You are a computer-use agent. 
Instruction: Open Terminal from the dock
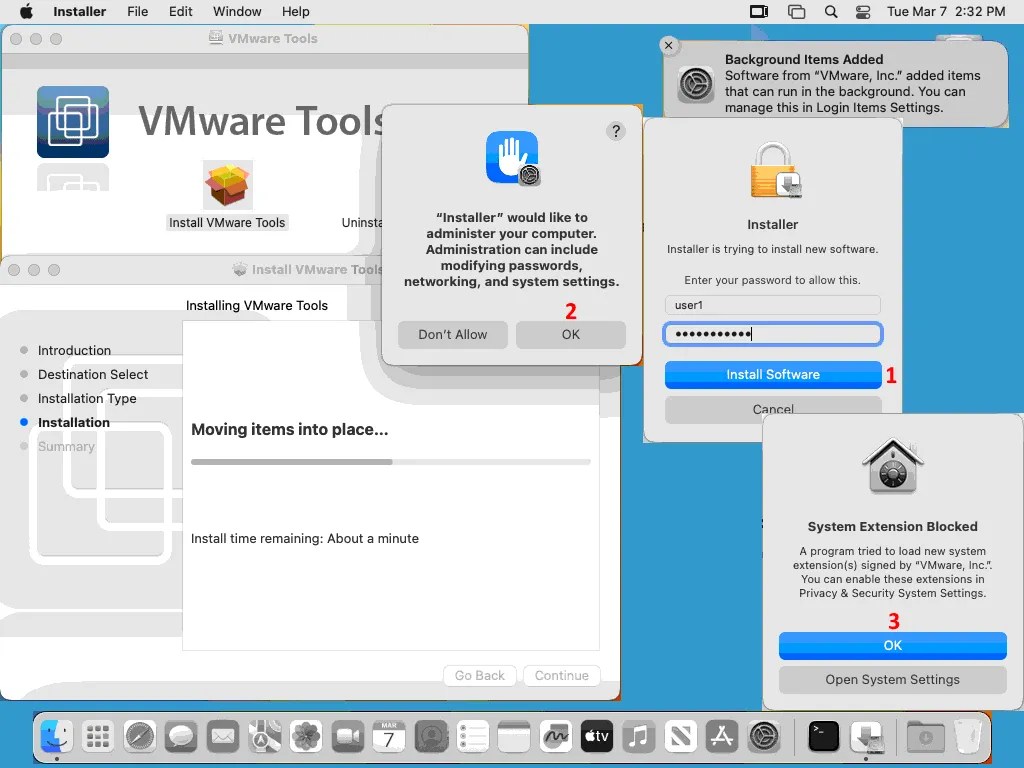pos(824,737)
